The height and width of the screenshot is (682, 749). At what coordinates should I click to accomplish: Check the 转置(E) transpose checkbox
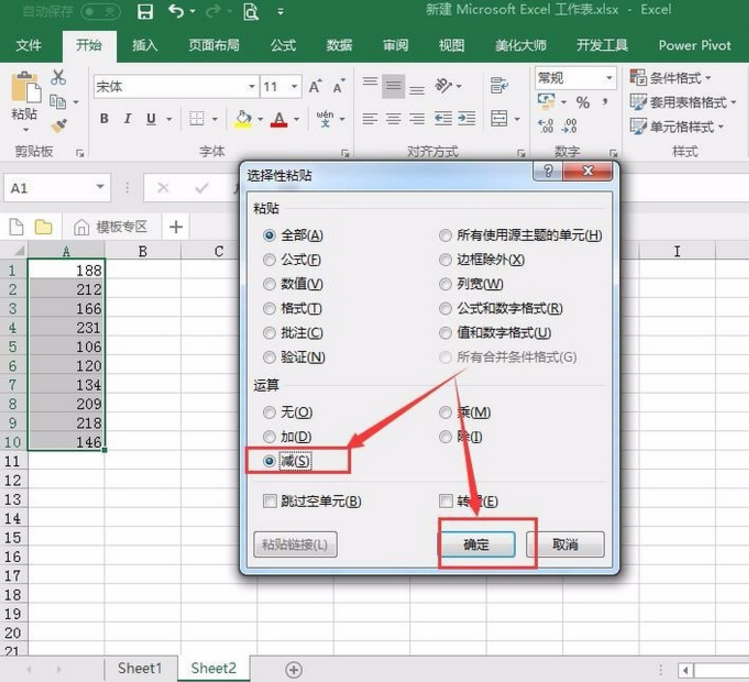click(x=446, y=501)
